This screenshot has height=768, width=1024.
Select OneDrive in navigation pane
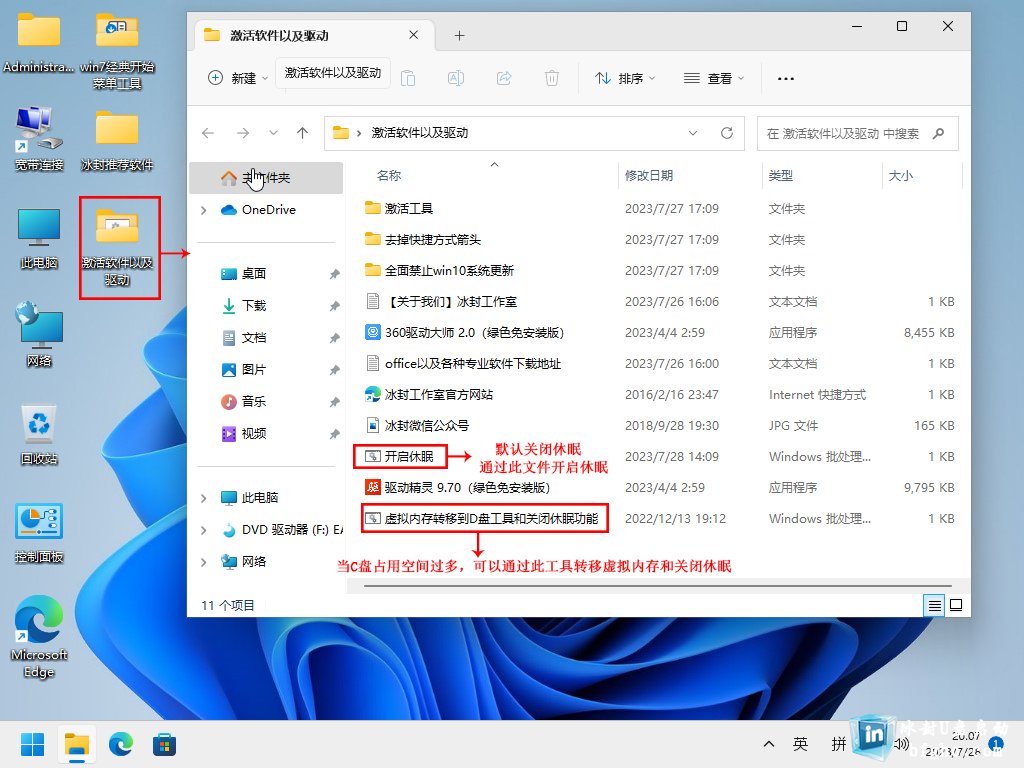click(x=268, y=210)
